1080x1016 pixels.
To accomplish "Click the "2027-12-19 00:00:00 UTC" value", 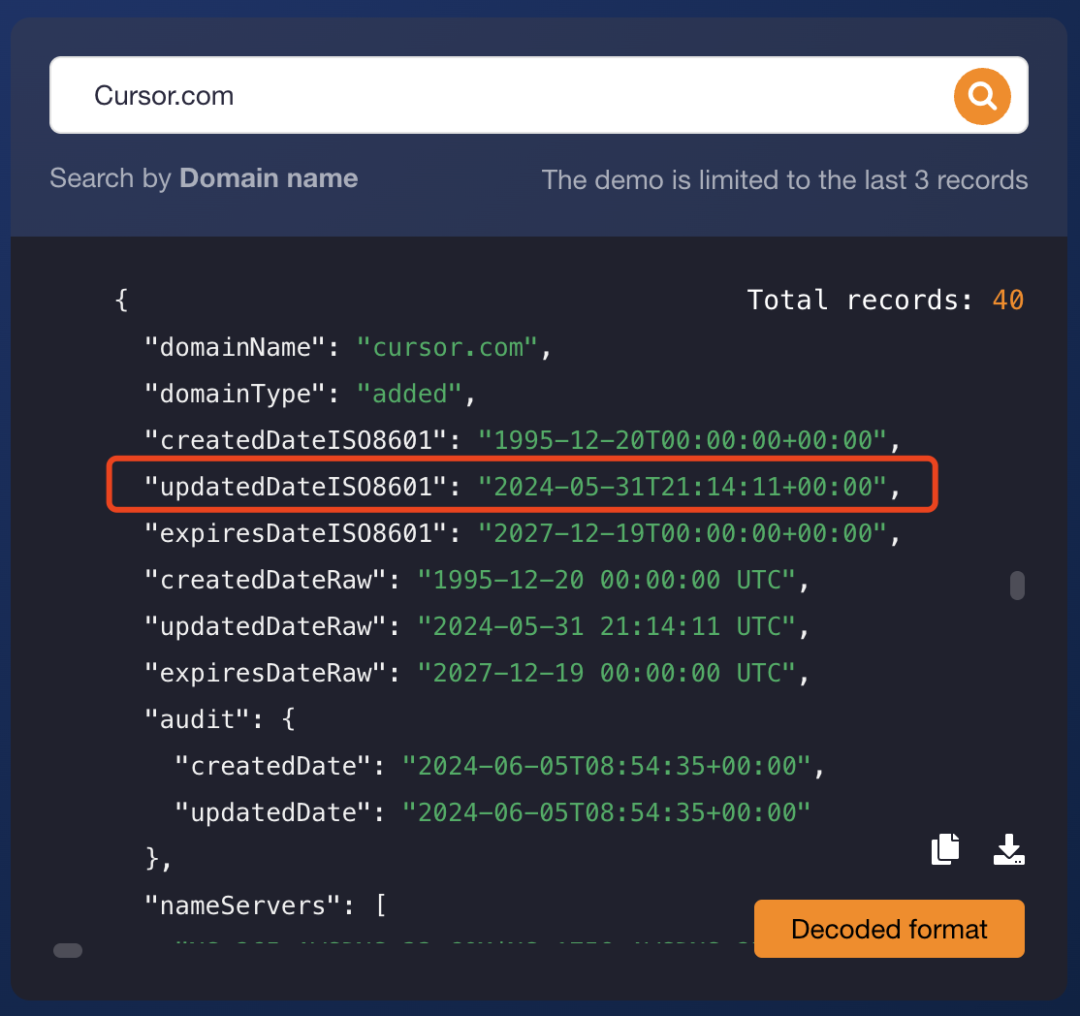I will coord(606,673).
